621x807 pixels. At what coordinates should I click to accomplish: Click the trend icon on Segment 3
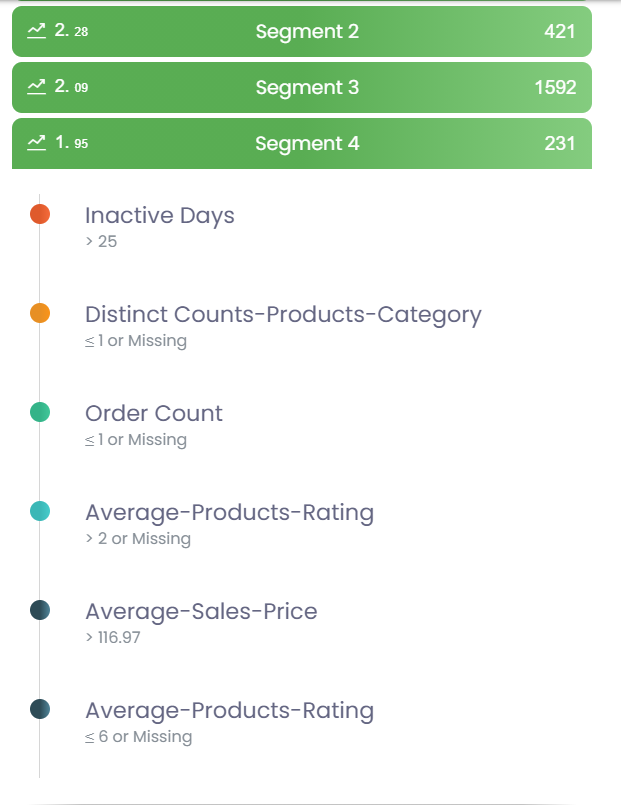tap(37, 86)
